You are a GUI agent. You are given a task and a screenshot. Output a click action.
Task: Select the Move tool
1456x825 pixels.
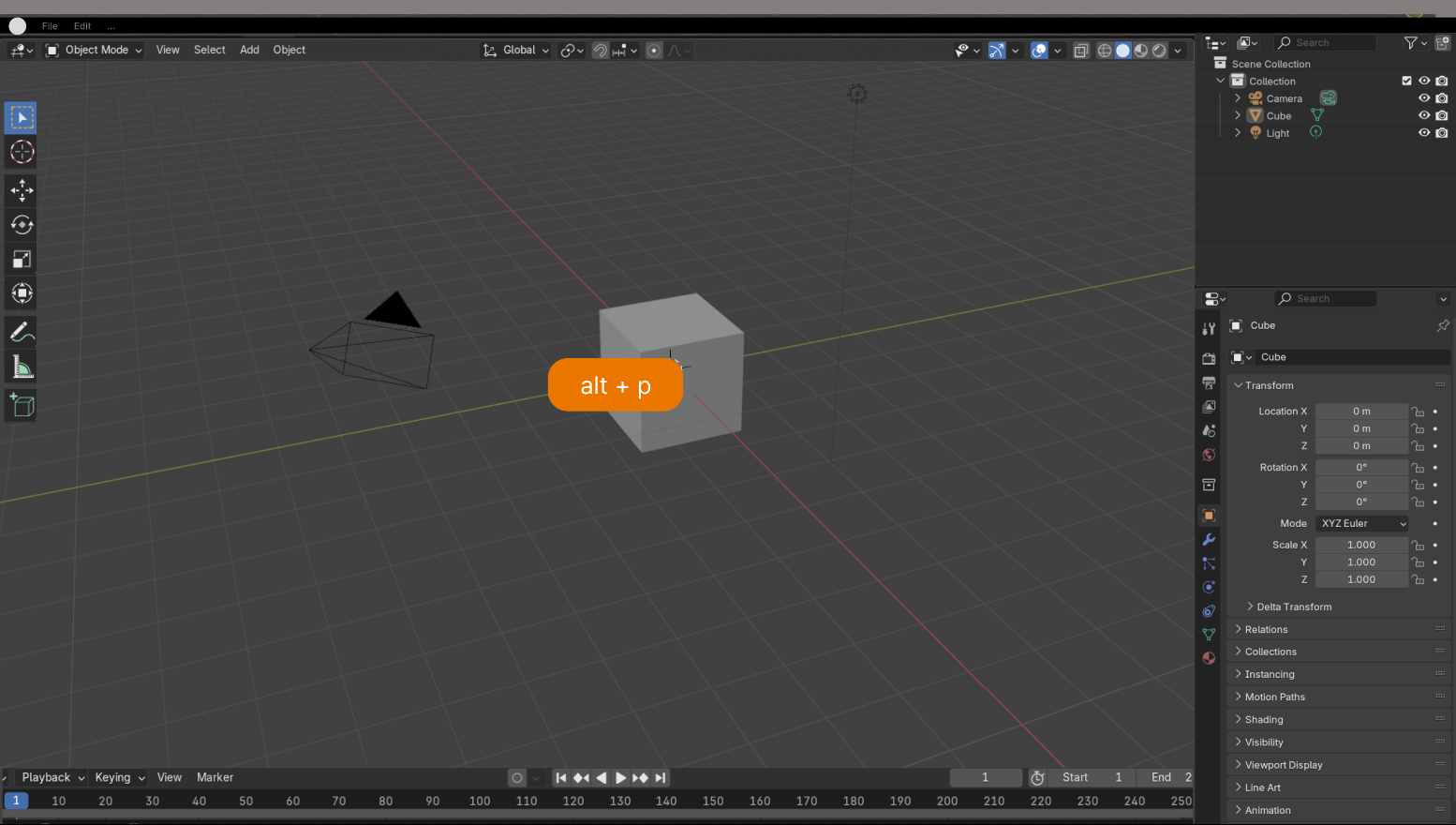[x=21, y=190]
